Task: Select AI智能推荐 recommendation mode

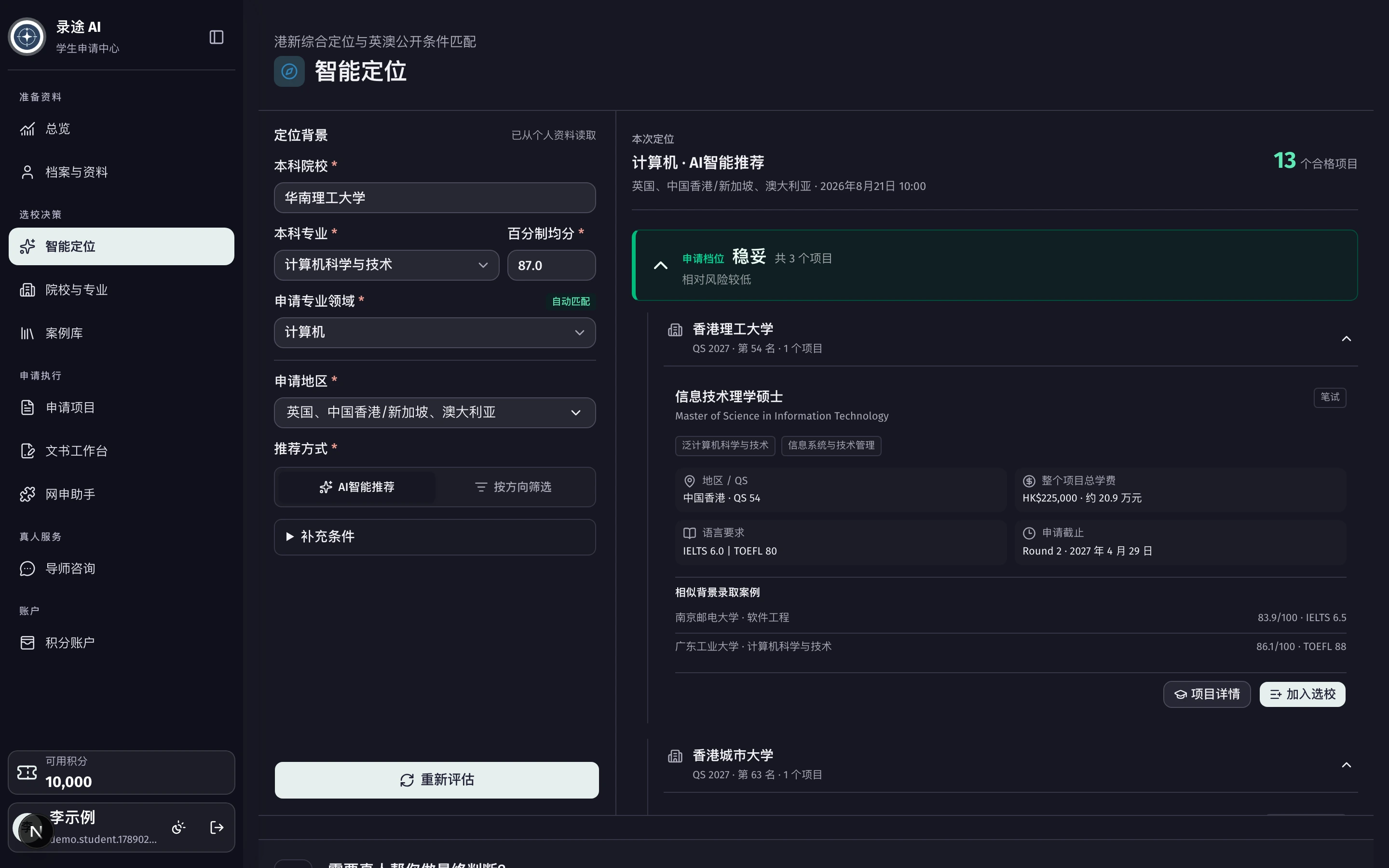Action: click(356, 488)
